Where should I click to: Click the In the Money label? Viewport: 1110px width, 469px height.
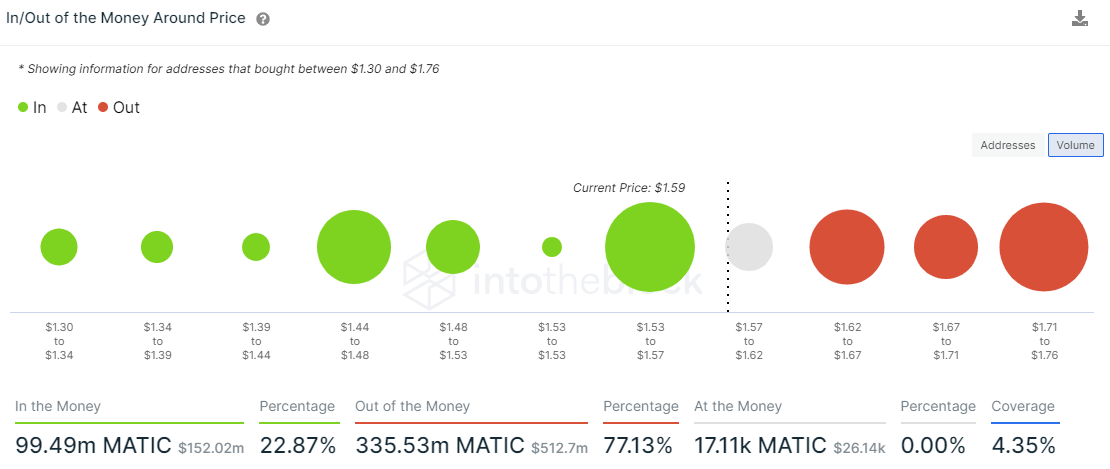(x=58, y=406)
